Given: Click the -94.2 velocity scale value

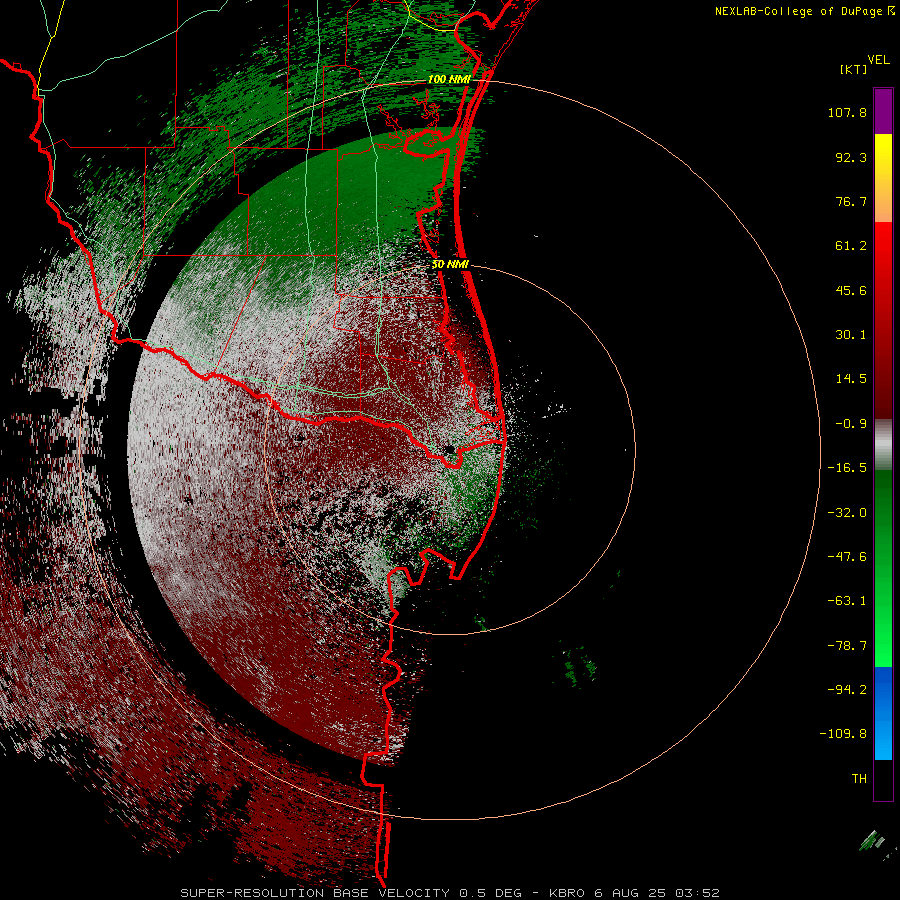Looking at the screenshot, I should (x=847, y=689).
